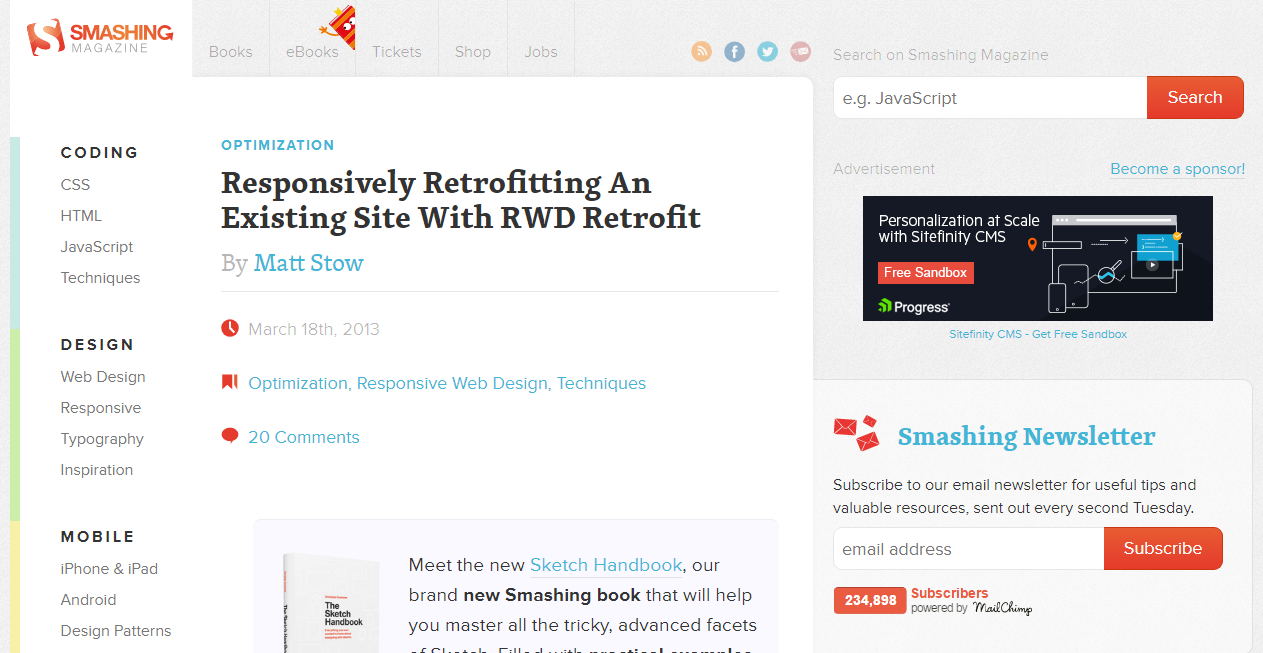This screenshot has width=1263, height=653.
Task: Click the email address input field
Action: [x=968, y=549]
